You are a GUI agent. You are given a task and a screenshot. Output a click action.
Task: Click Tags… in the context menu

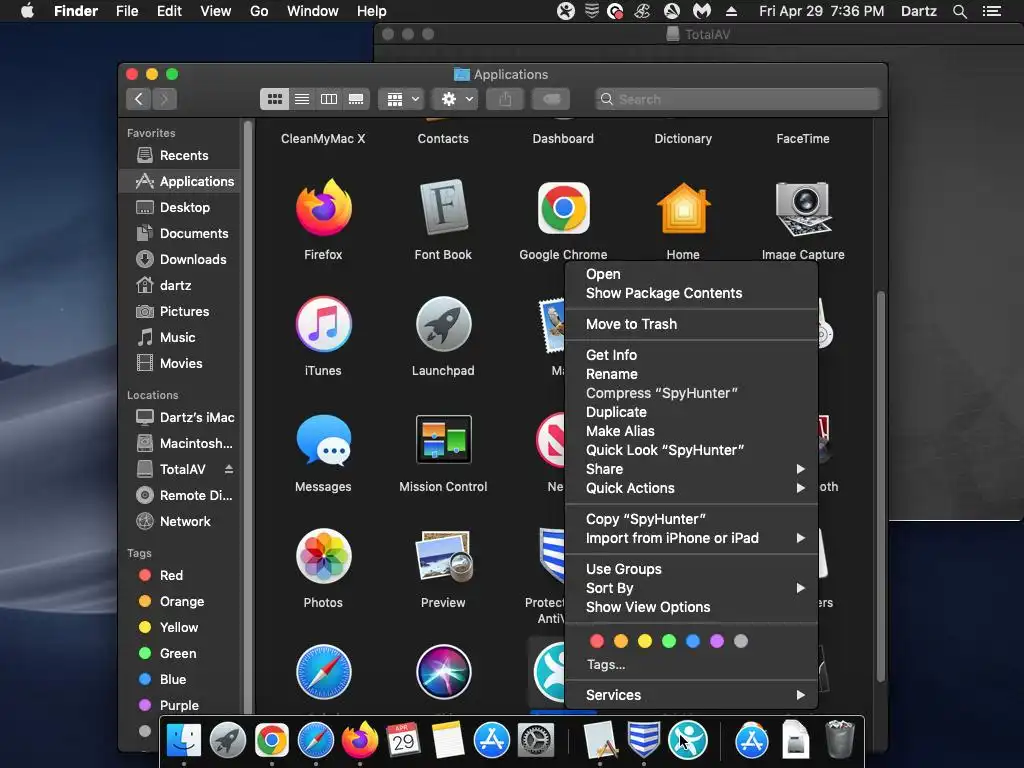click(606, 665)
